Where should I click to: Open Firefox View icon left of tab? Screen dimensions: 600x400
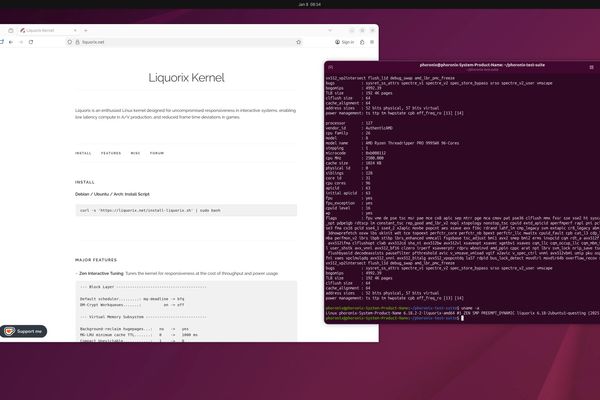tap(11, 30)
